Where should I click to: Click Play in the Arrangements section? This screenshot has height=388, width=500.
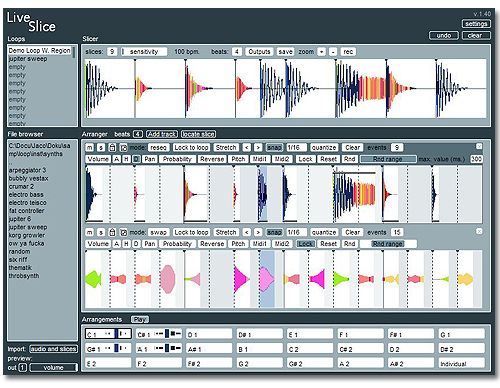click(x=140, y=320)
